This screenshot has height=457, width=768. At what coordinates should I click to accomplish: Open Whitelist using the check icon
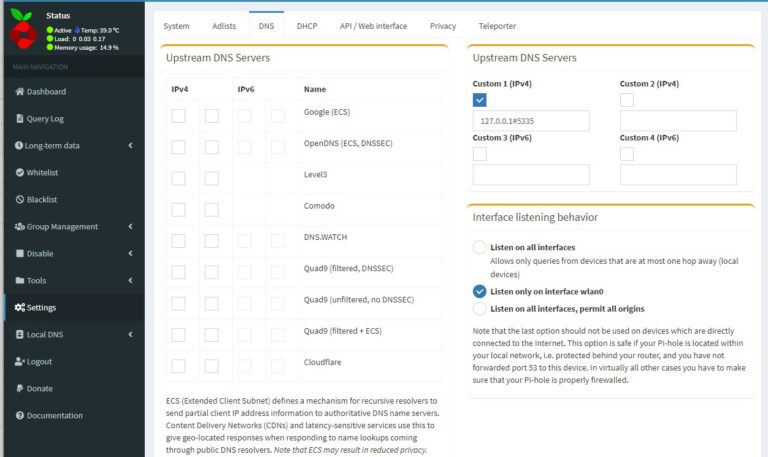[x=19, y=173]
